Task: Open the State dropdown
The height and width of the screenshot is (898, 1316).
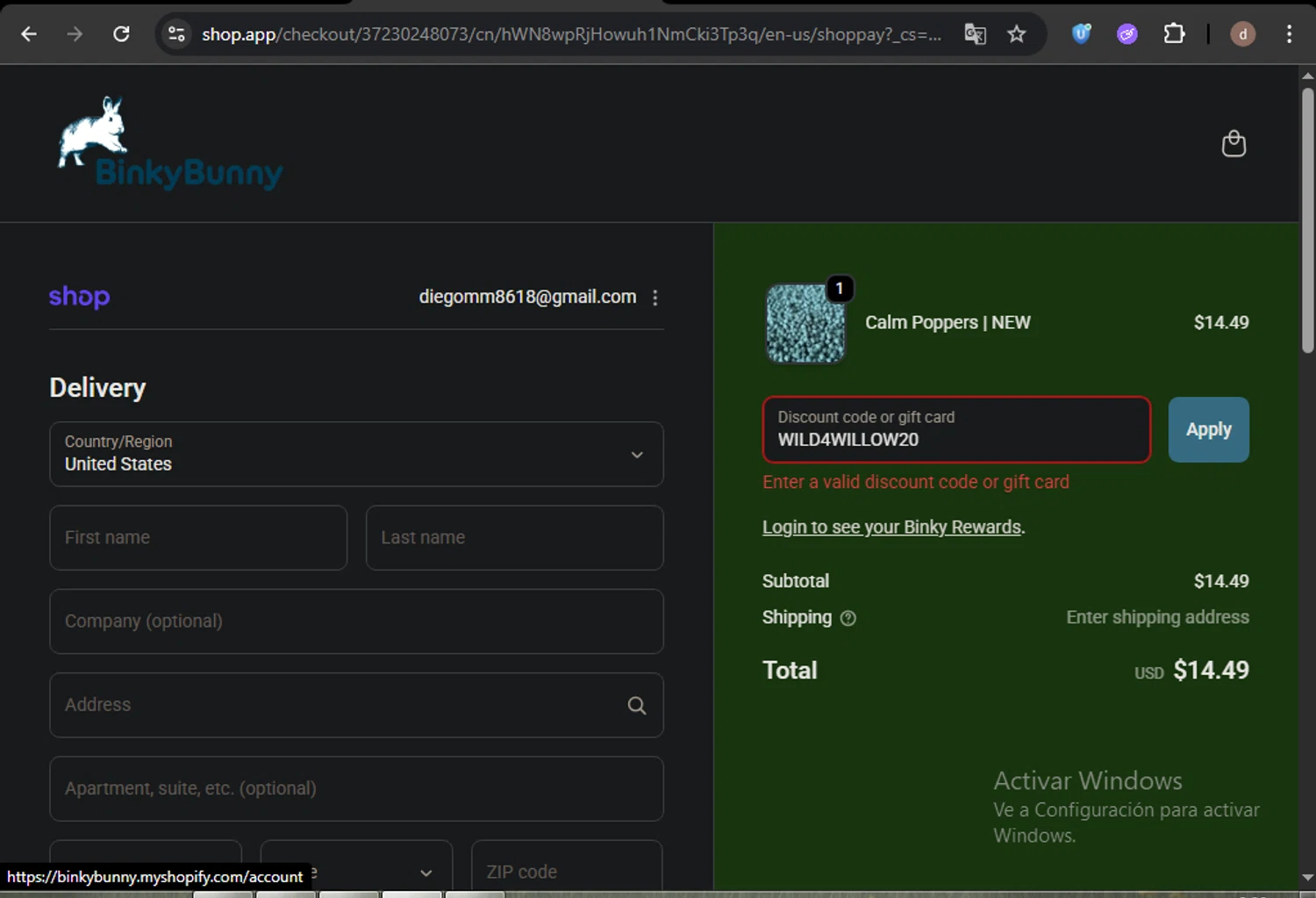Action: point(356,869)
